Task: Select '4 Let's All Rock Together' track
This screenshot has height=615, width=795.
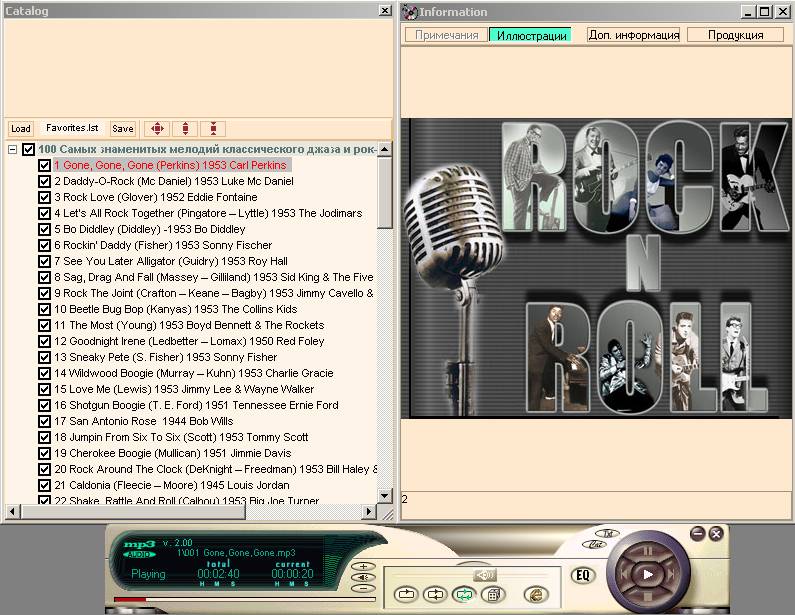Action: pyautogui.click(x=208, y=213)
